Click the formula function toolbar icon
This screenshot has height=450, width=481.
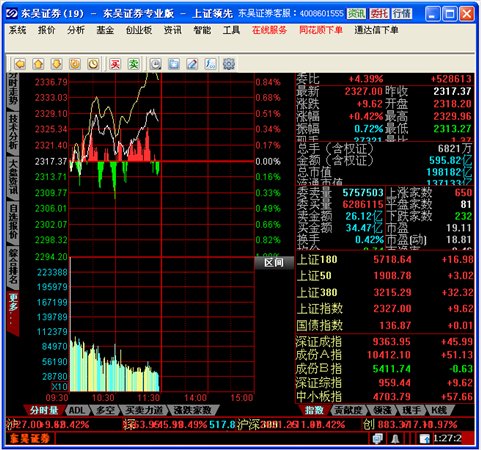[x=210, y=64]
